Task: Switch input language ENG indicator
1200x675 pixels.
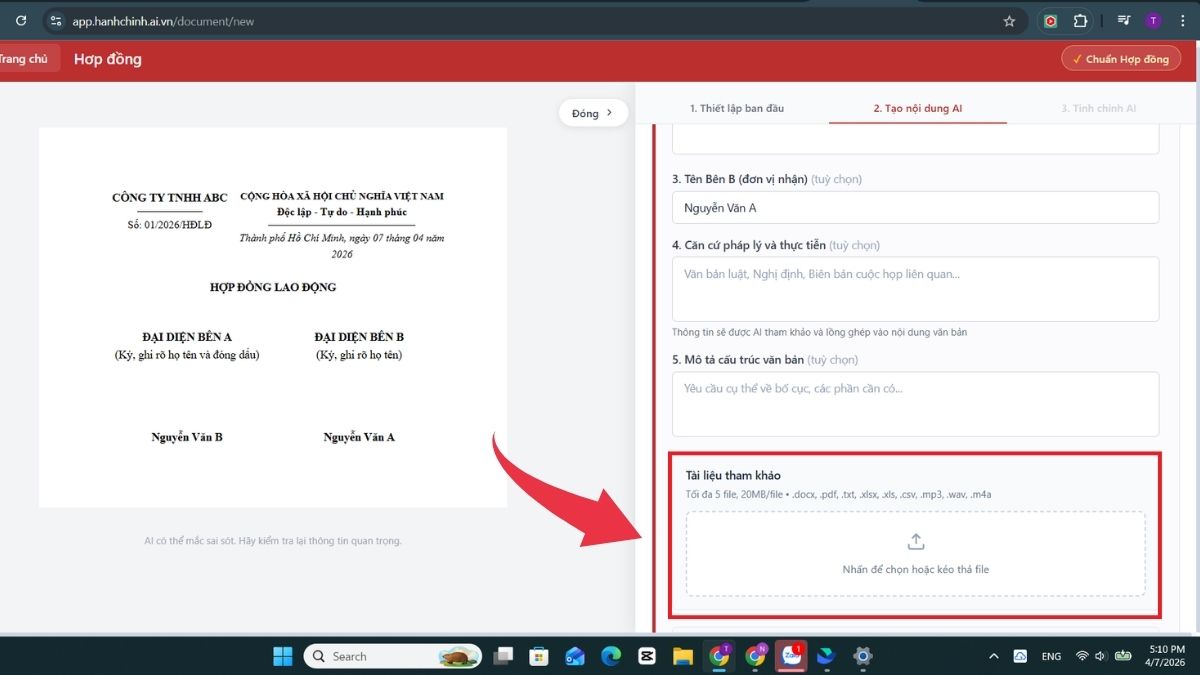Action: click(x=1051, y=656)
